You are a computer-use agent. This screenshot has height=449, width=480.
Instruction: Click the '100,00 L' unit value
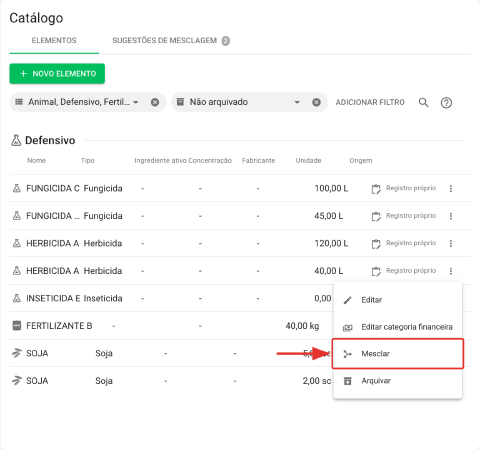(331, 189)
